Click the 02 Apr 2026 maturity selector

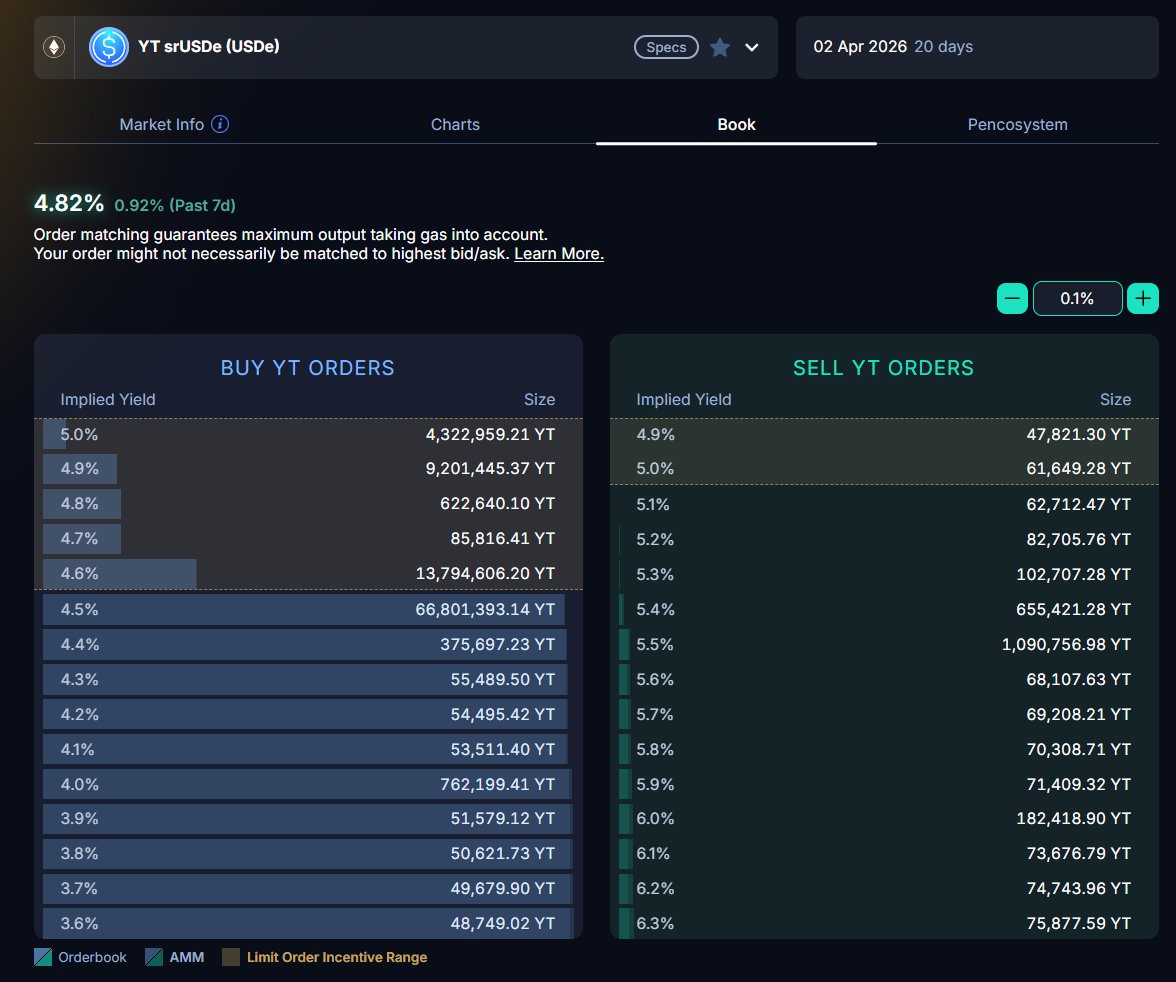click(x=977, y=47)
